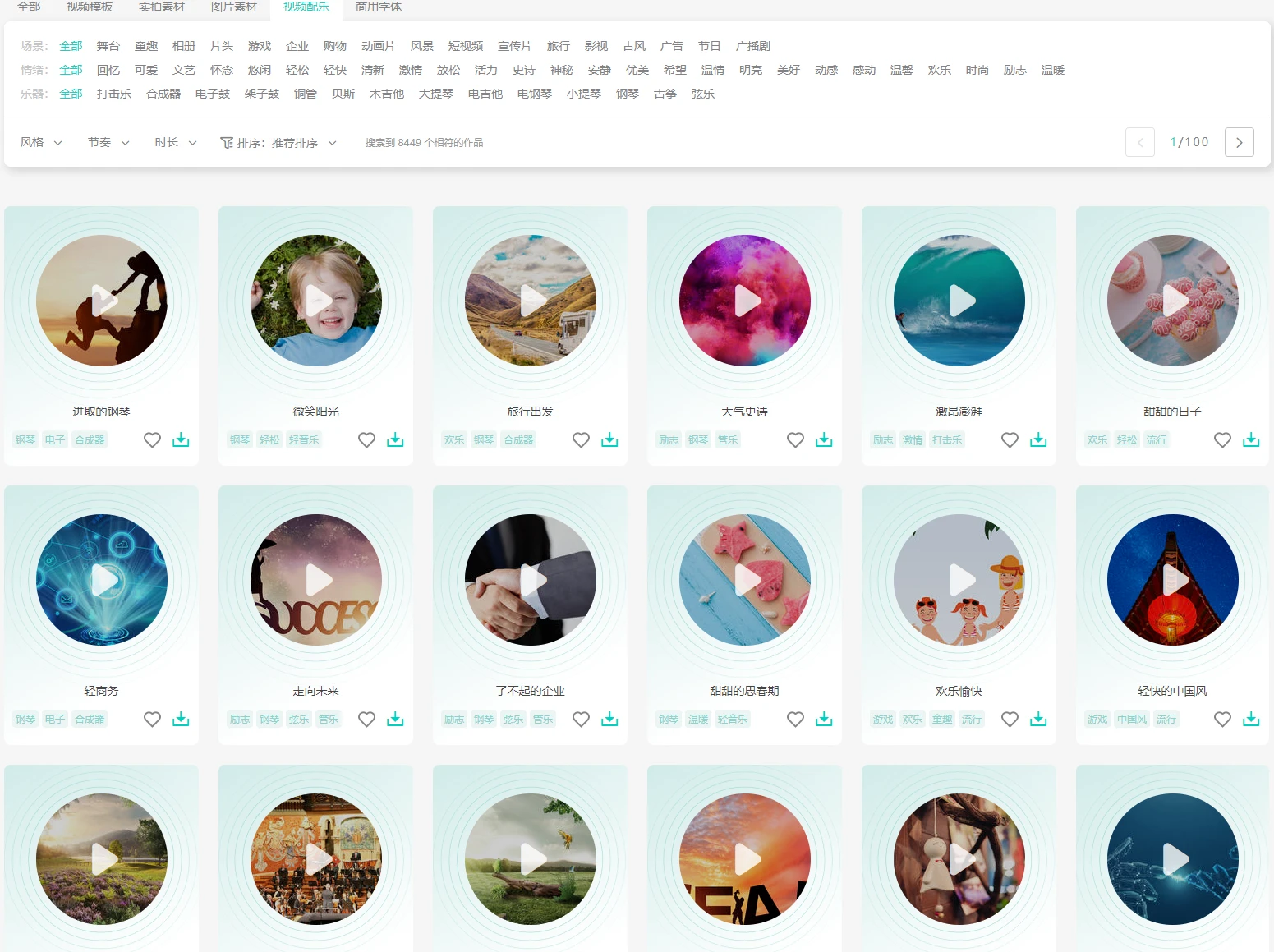Download the 大气史诗 track
Viewport: 1274px width, 952px height.
[824, 440]
